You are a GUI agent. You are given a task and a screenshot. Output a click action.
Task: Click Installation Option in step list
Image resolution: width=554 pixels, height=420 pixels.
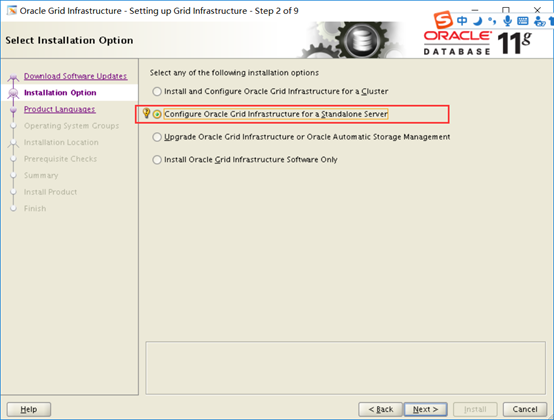pyautogui.click(x=60, y=93)
